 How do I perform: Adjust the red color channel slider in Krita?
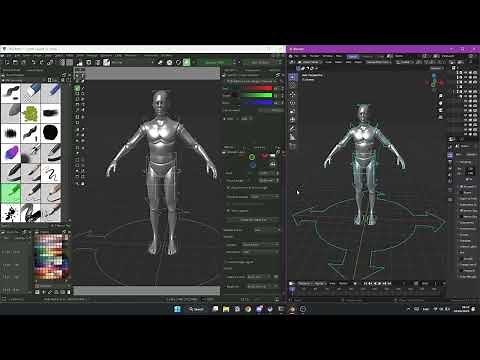click(x=256, y=88)
